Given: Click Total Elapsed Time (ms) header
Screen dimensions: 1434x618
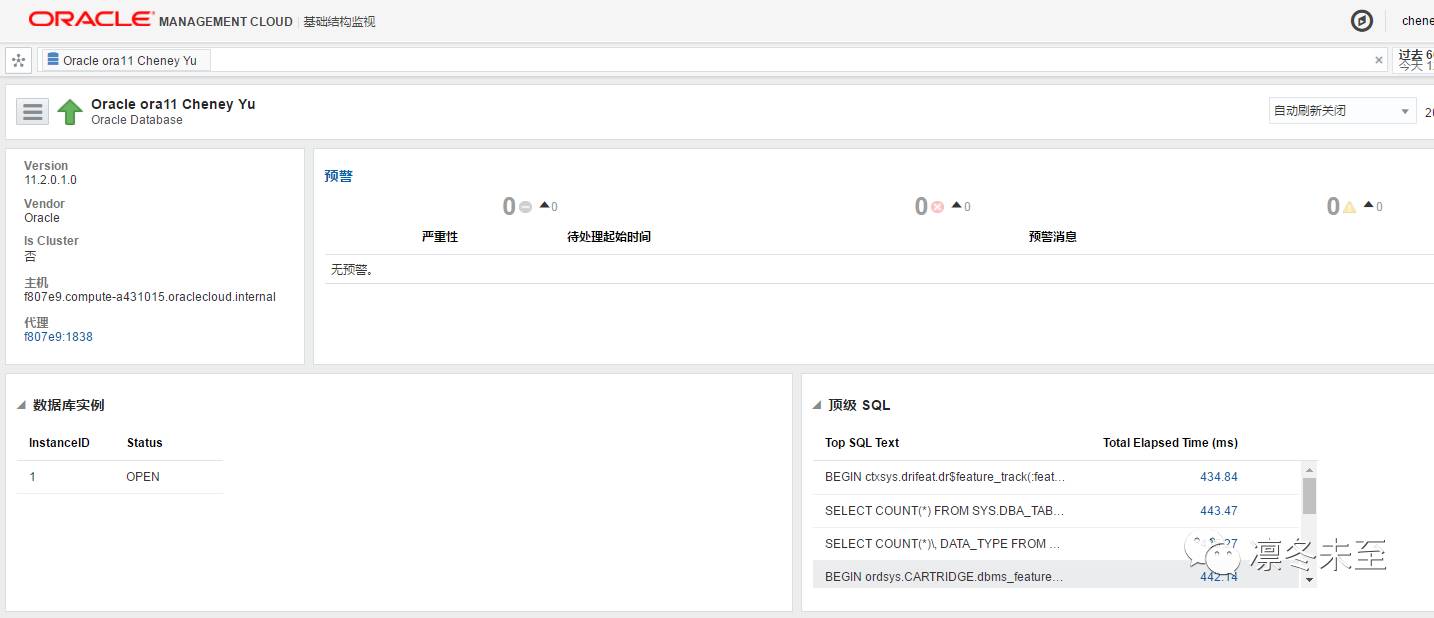Looking at the screenshot, I should coord(1170,443).
